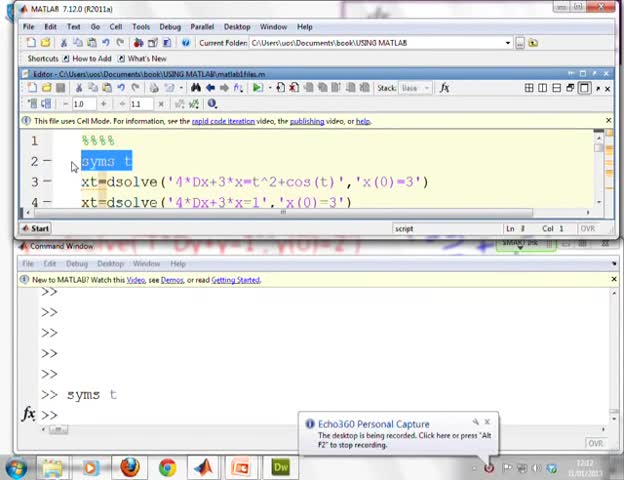Click line 3 dsolve code text

(255, 182)
